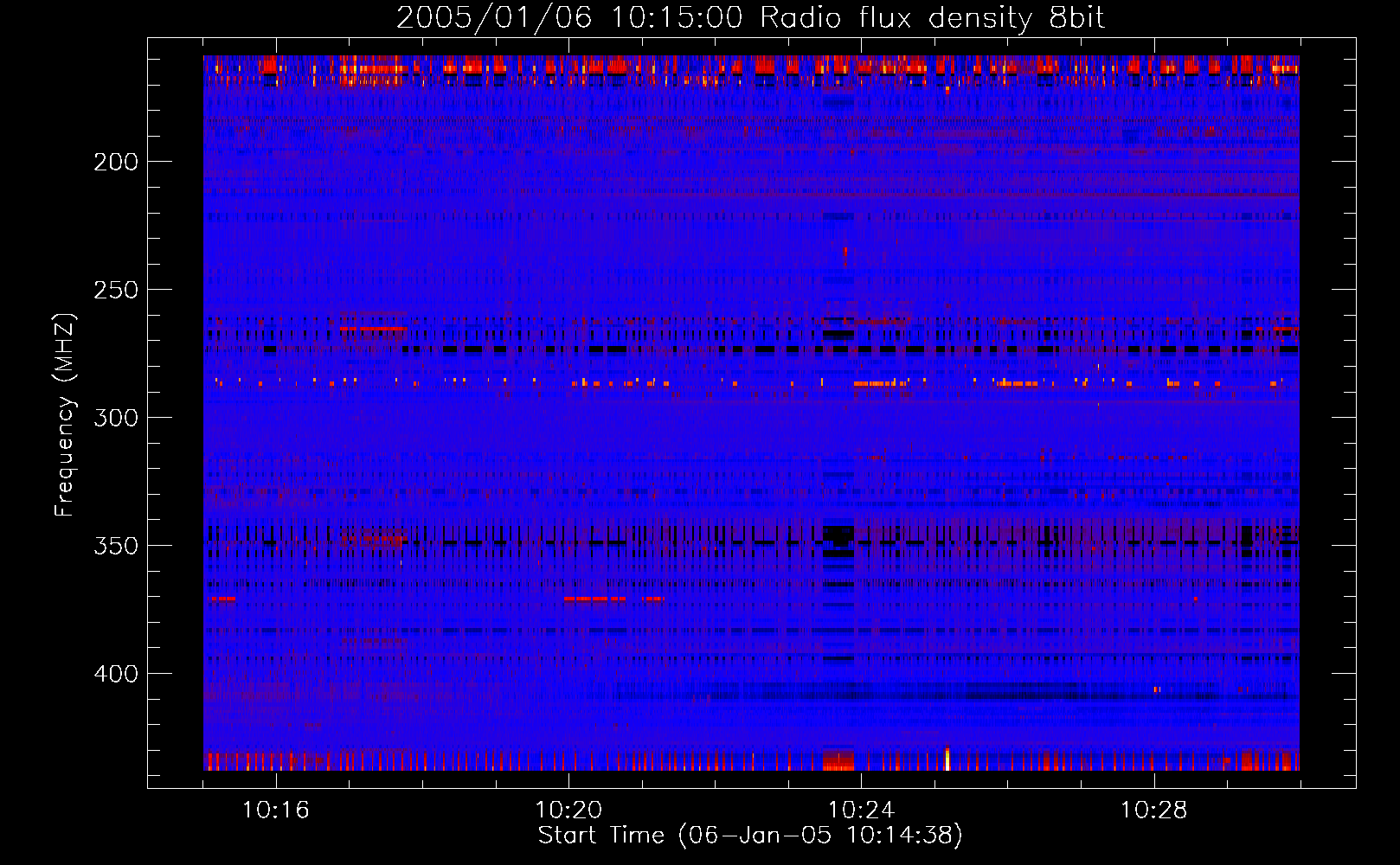Screen dimensions: 1400x865
Task: Click the 300 frequency tick label
Action: tap(116, 418)
